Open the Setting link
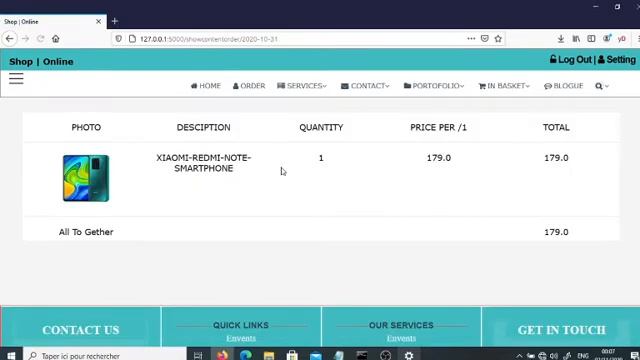640x360 pixels. click(617, 60)
